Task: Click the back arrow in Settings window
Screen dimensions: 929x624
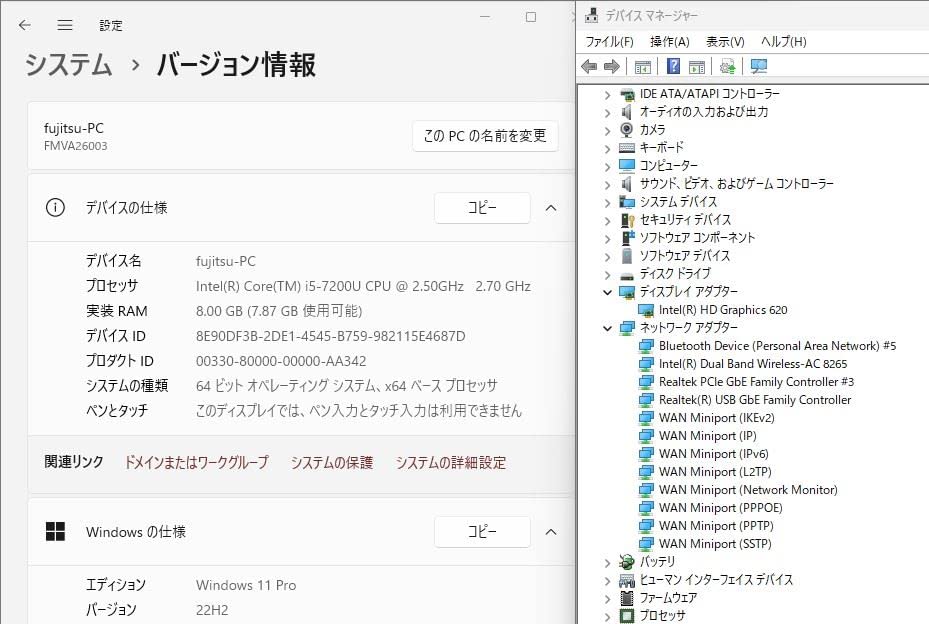Action: coord(24,25)
